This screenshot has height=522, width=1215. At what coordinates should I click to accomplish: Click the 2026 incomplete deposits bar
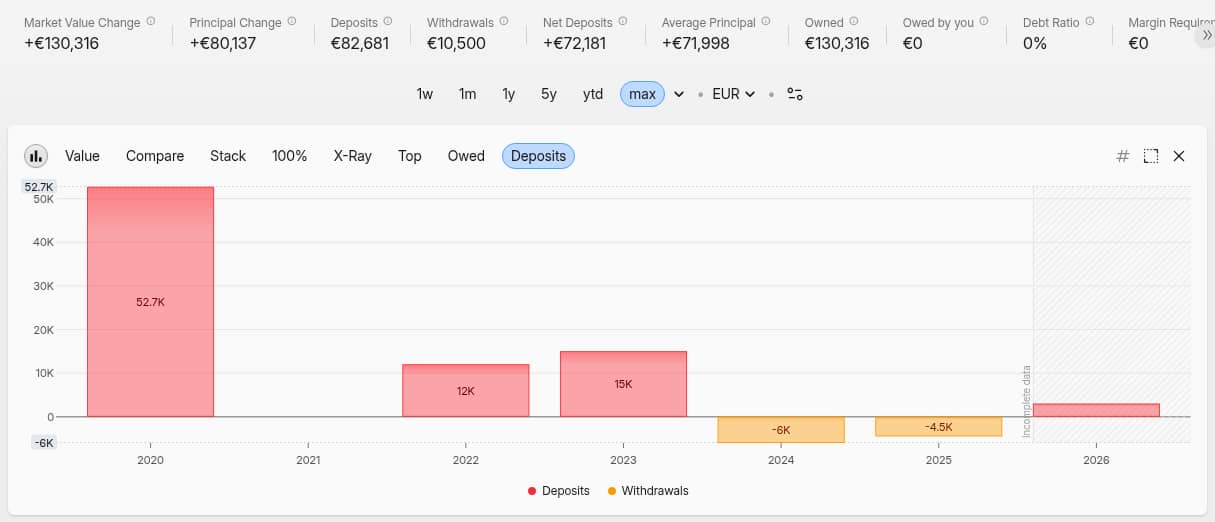tap(1096, 410)
